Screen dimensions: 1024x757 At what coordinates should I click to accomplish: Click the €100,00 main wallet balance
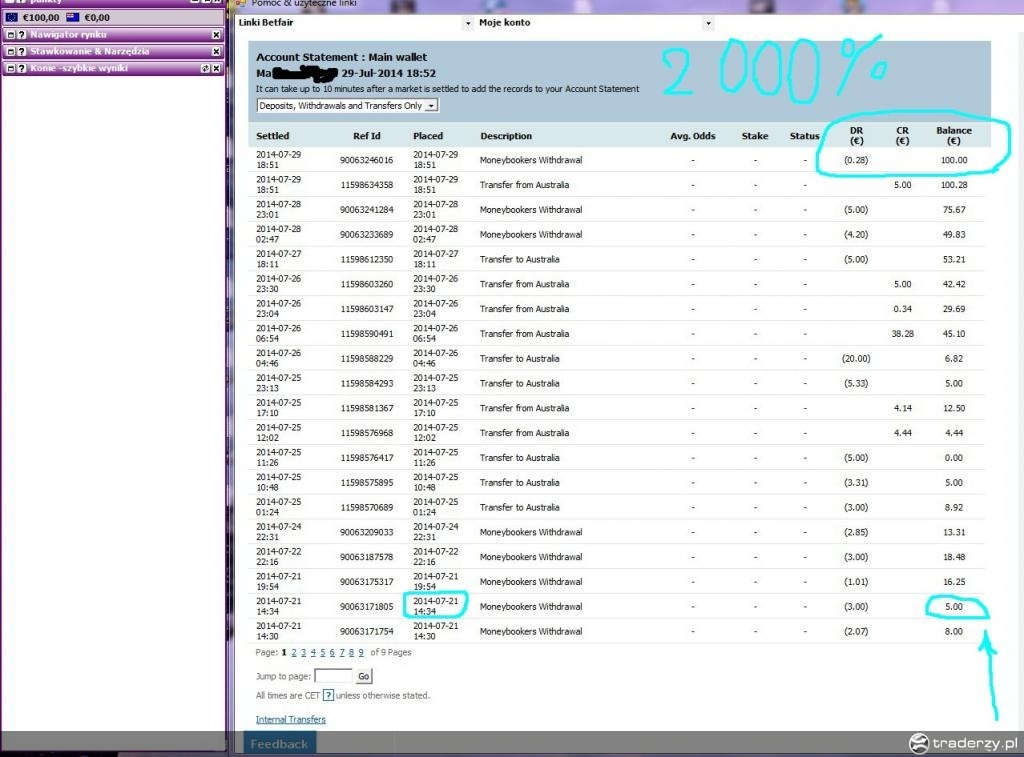pyautogui.click(x=40, y=18)
